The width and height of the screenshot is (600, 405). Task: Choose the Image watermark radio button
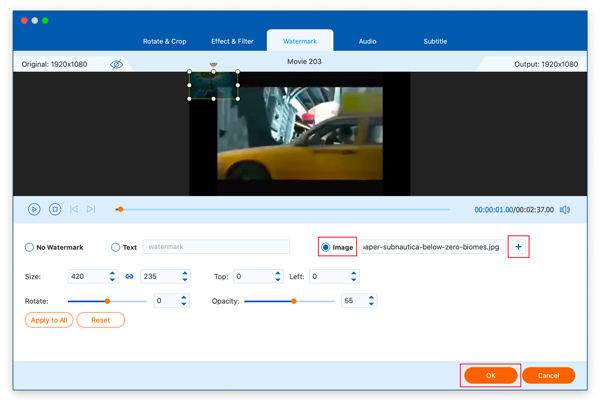(x=326, y=247)
